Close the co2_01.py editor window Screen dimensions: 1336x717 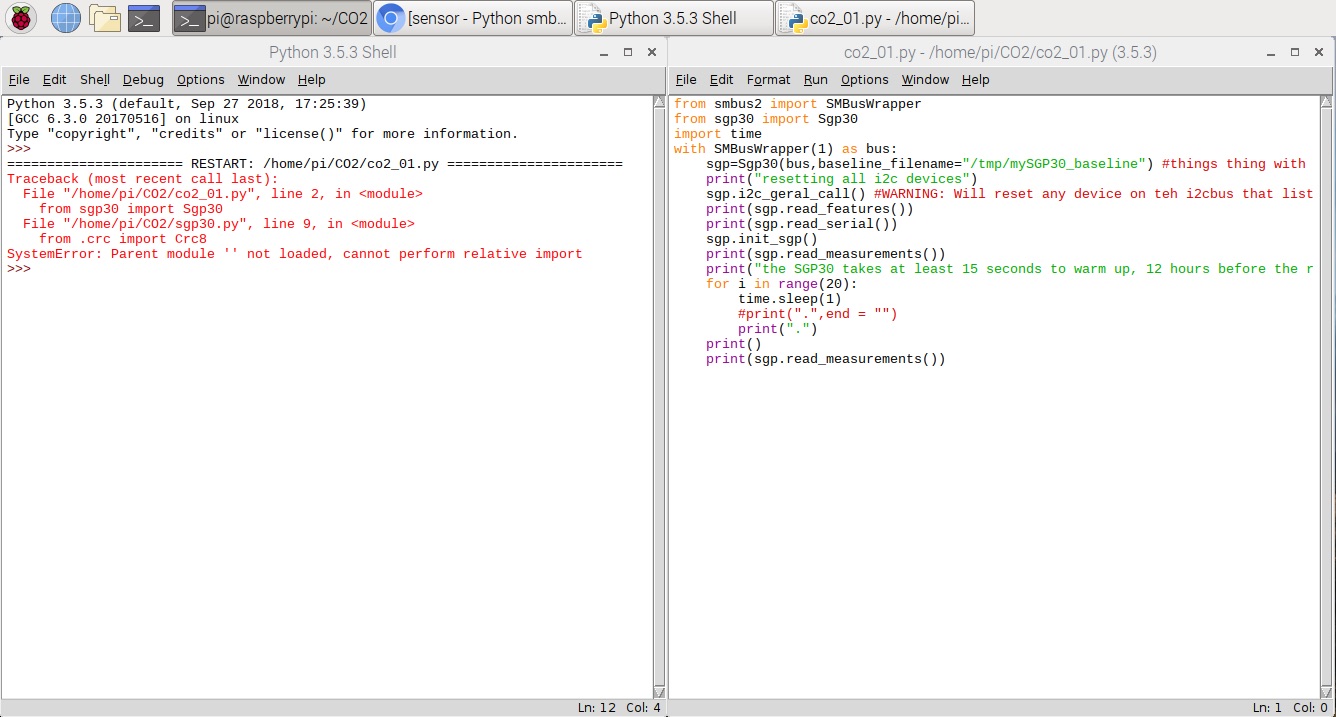[1319, 52]
